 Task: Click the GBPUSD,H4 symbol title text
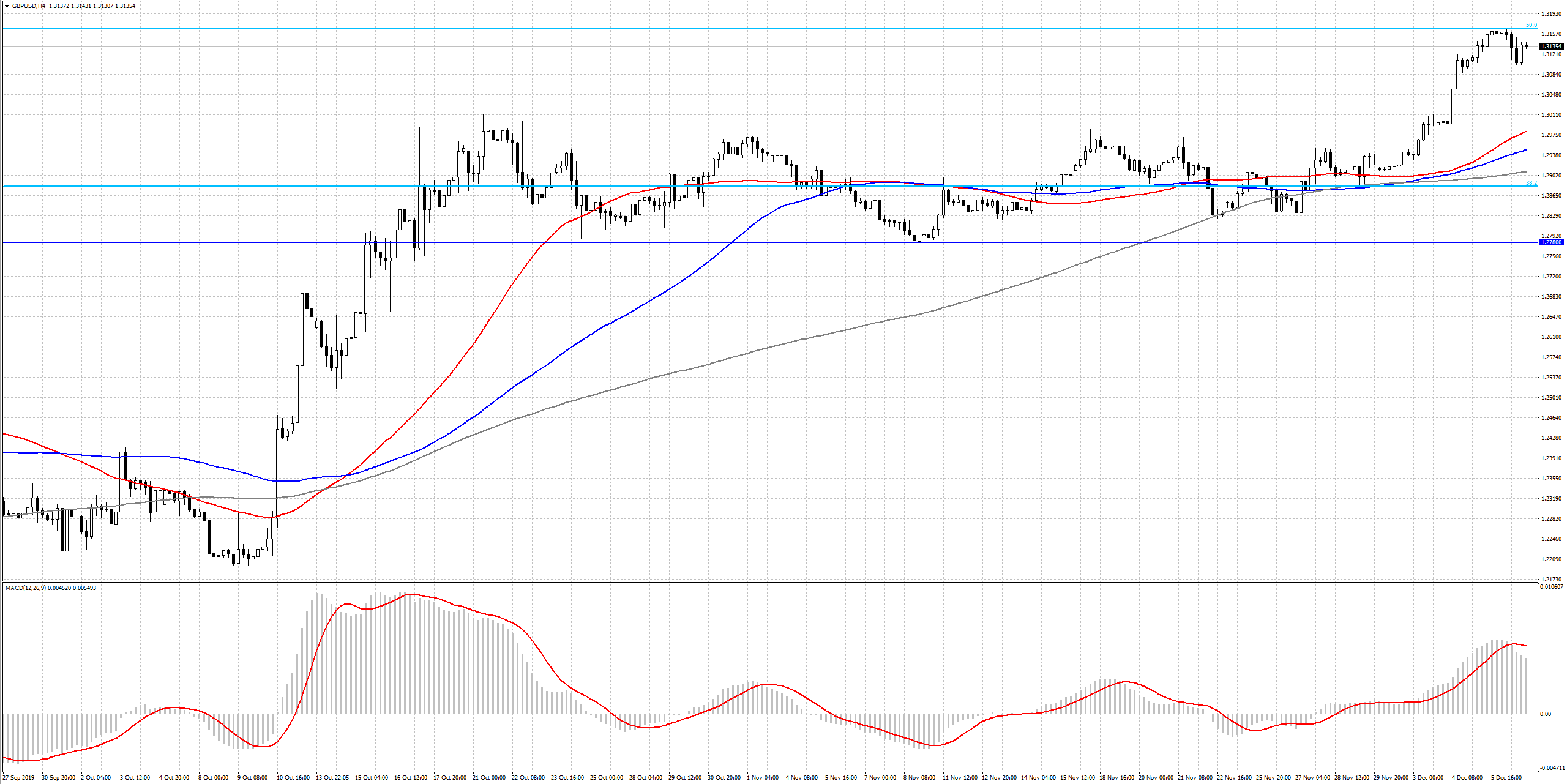coord(28,6)
